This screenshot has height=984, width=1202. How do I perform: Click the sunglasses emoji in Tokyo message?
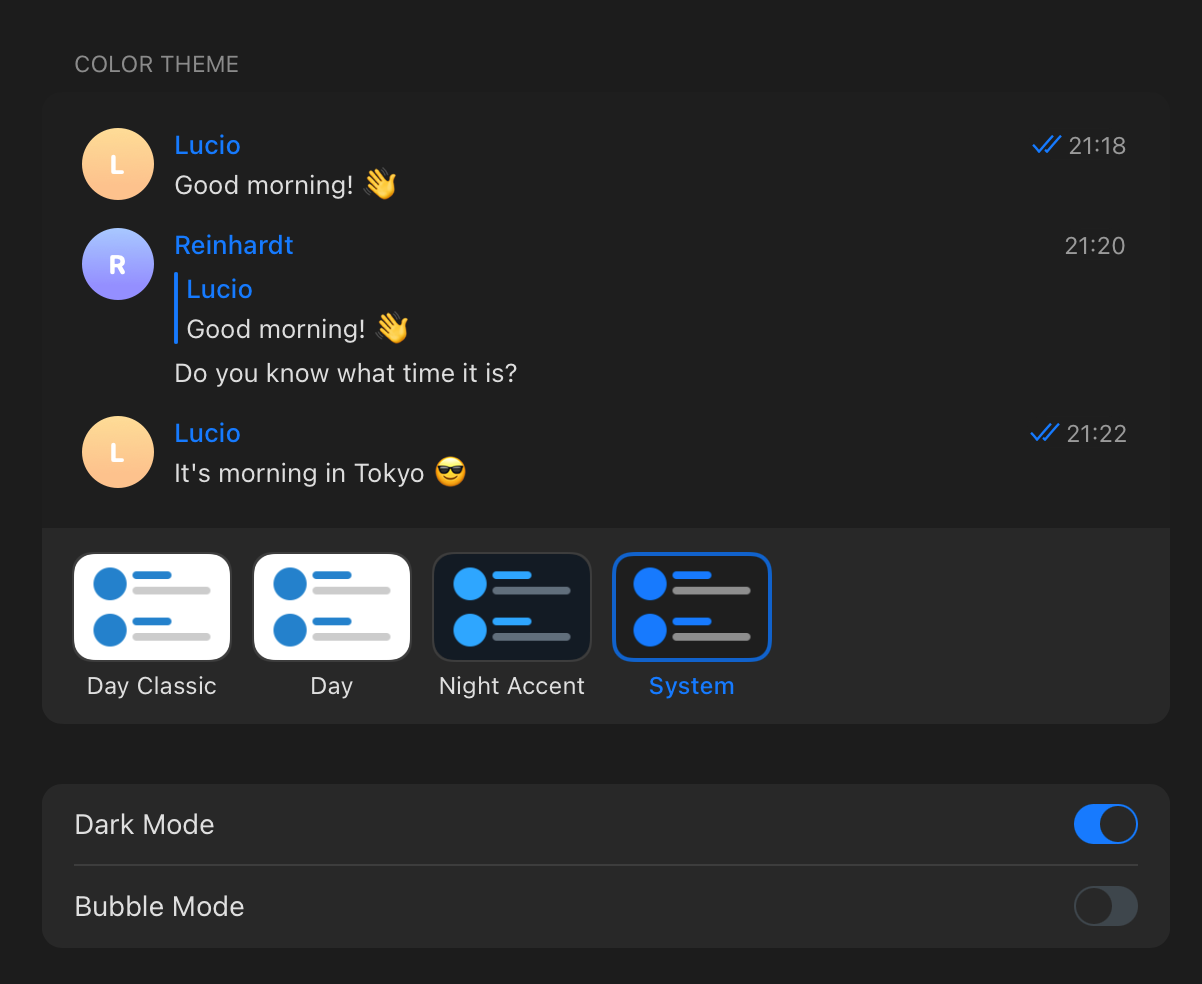(449, 472)
